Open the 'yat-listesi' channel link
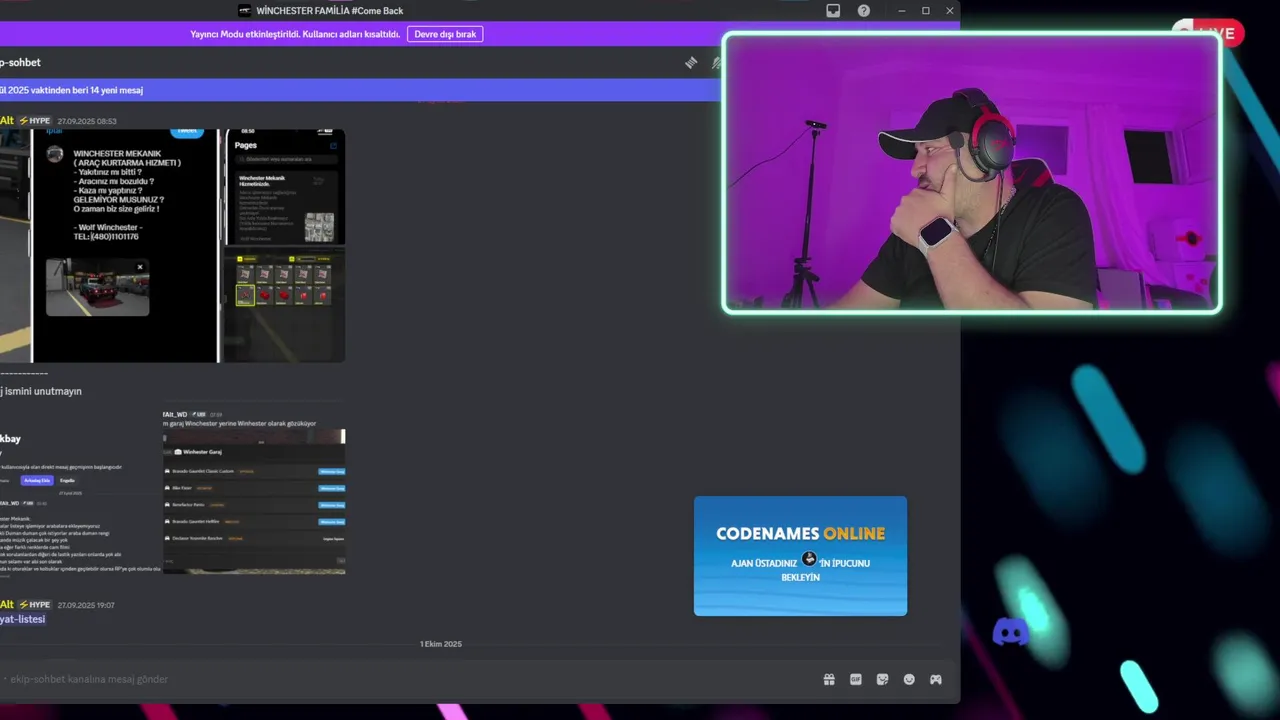This screenshot has height=720, width=1280. 23,619
